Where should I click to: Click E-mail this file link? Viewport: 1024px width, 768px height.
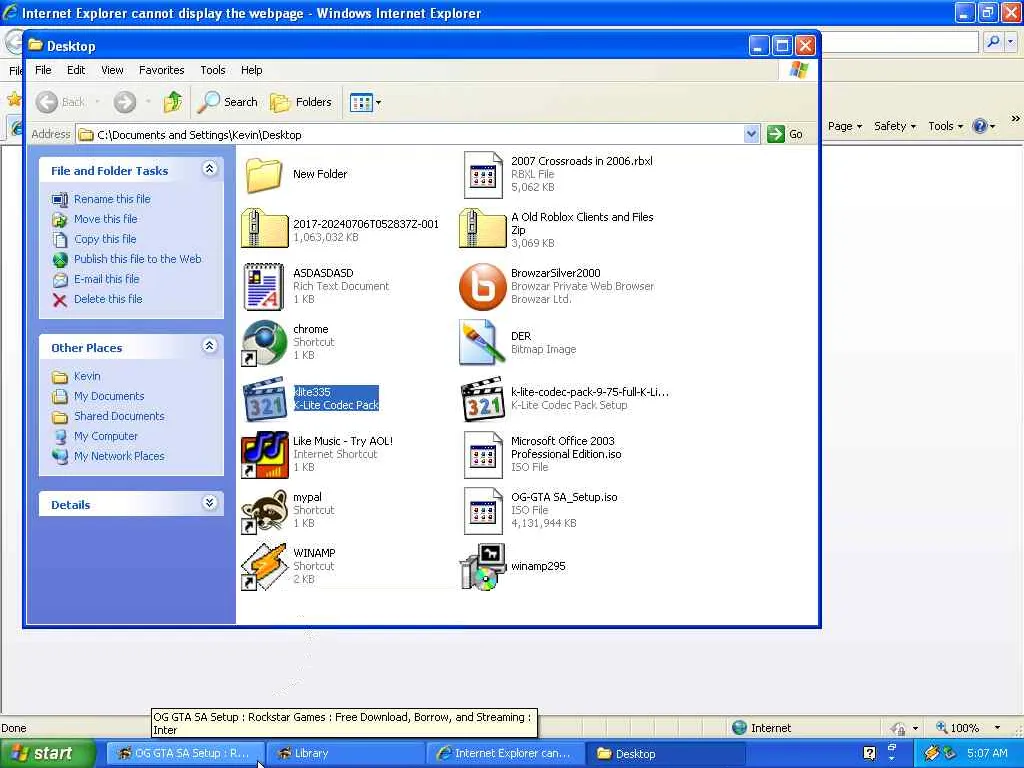106,279
